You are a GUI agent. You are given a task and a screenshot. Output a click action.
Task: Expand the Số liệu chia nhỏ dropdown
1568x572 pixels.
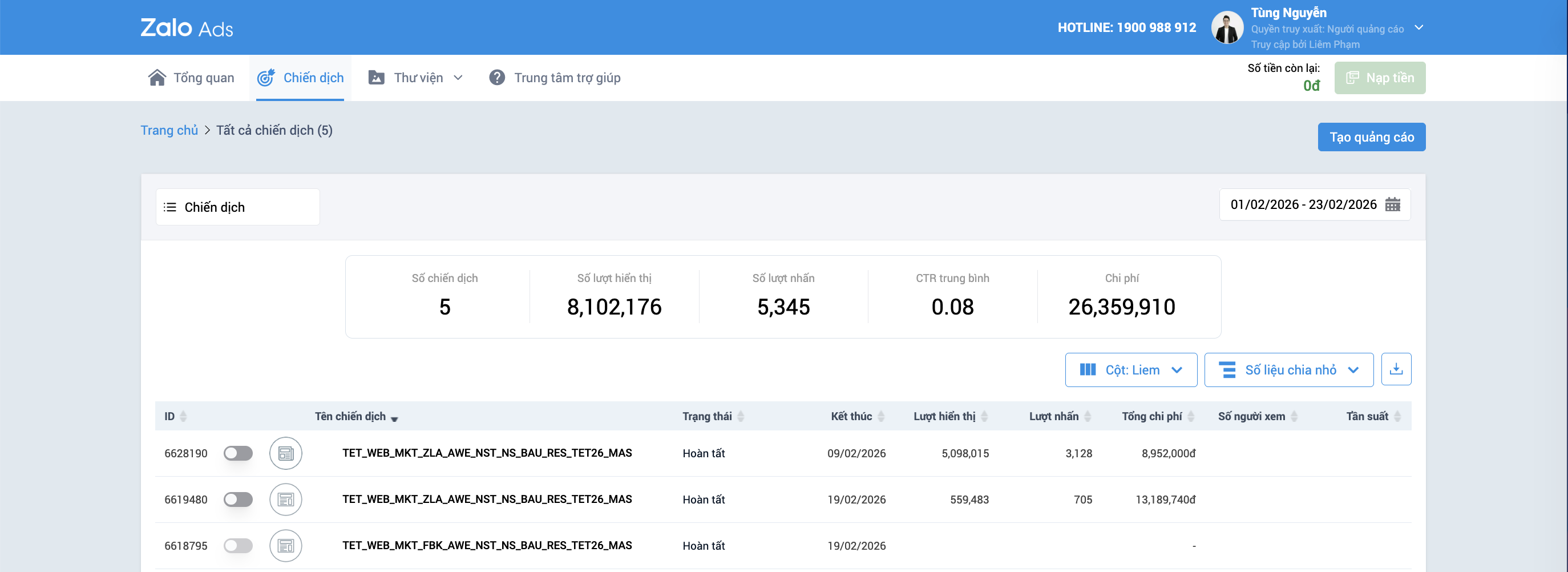pyautogui.click(x=1288, y=370)
